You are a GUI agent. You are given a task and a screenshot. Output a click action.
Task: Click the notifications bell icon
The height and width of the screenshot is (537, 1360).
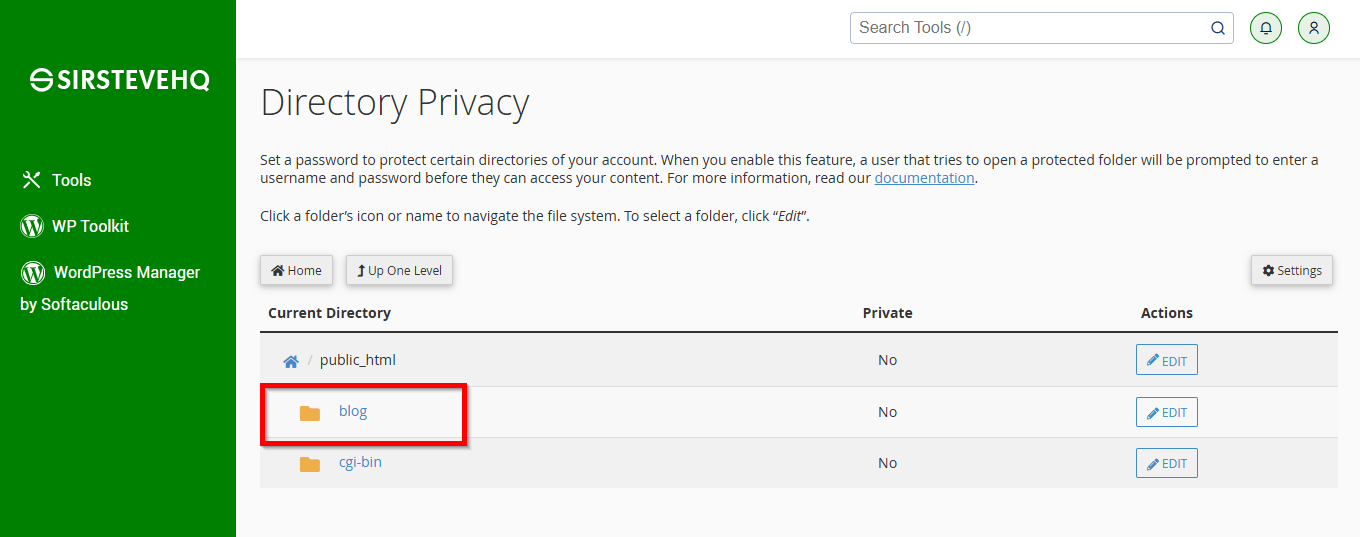tap(1266, 28)
